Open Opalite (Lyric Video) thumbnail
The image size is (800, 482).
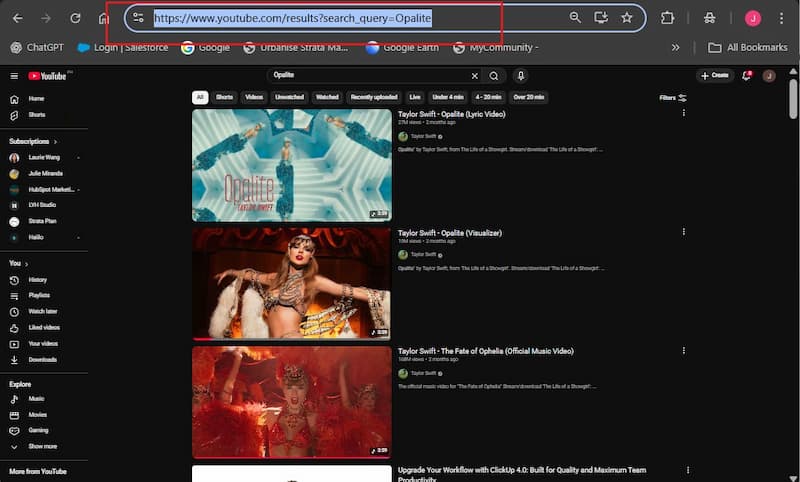coord(292,165)
